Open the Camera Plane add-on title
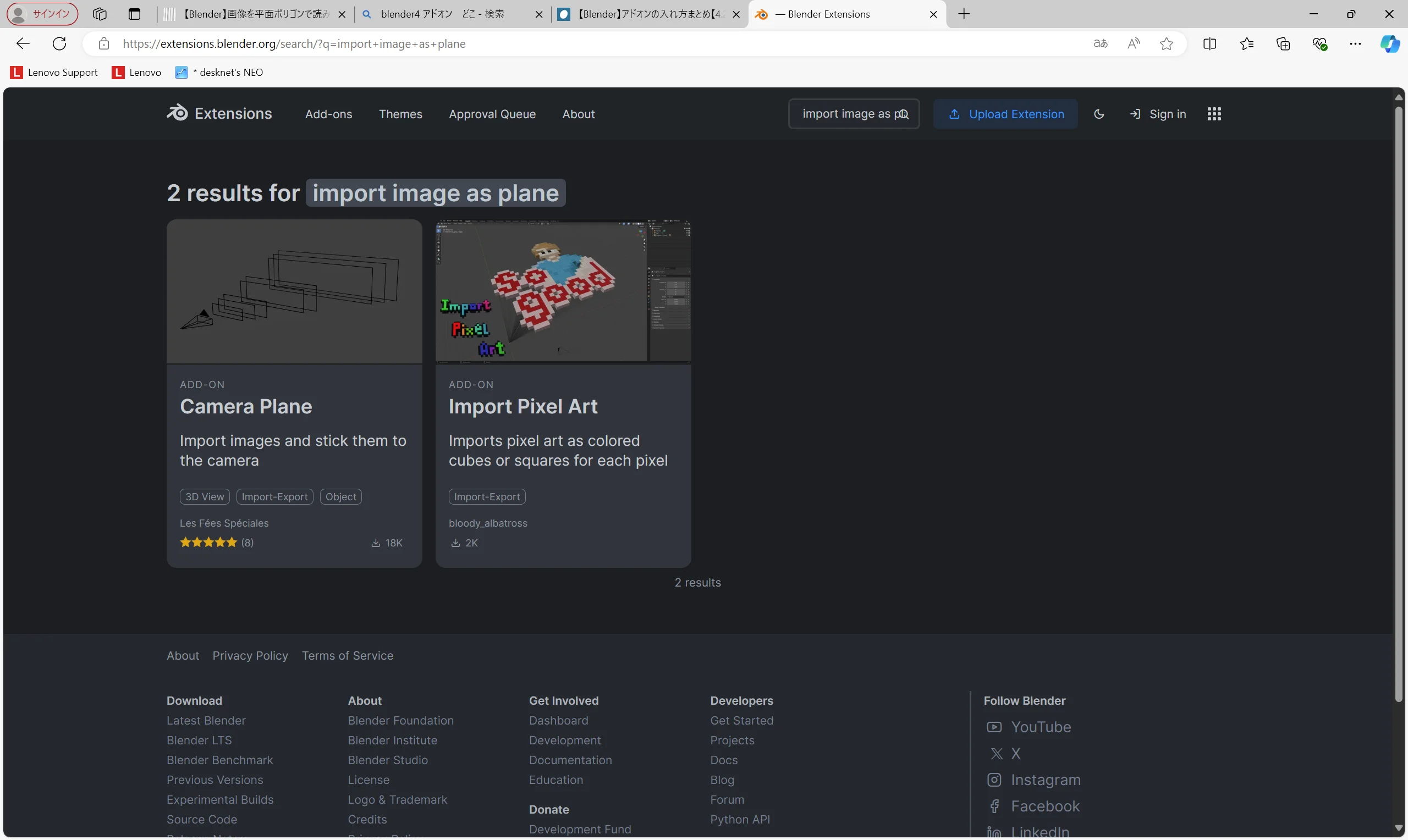Viewport: 1408px width, 840px height. pos(246,406)
